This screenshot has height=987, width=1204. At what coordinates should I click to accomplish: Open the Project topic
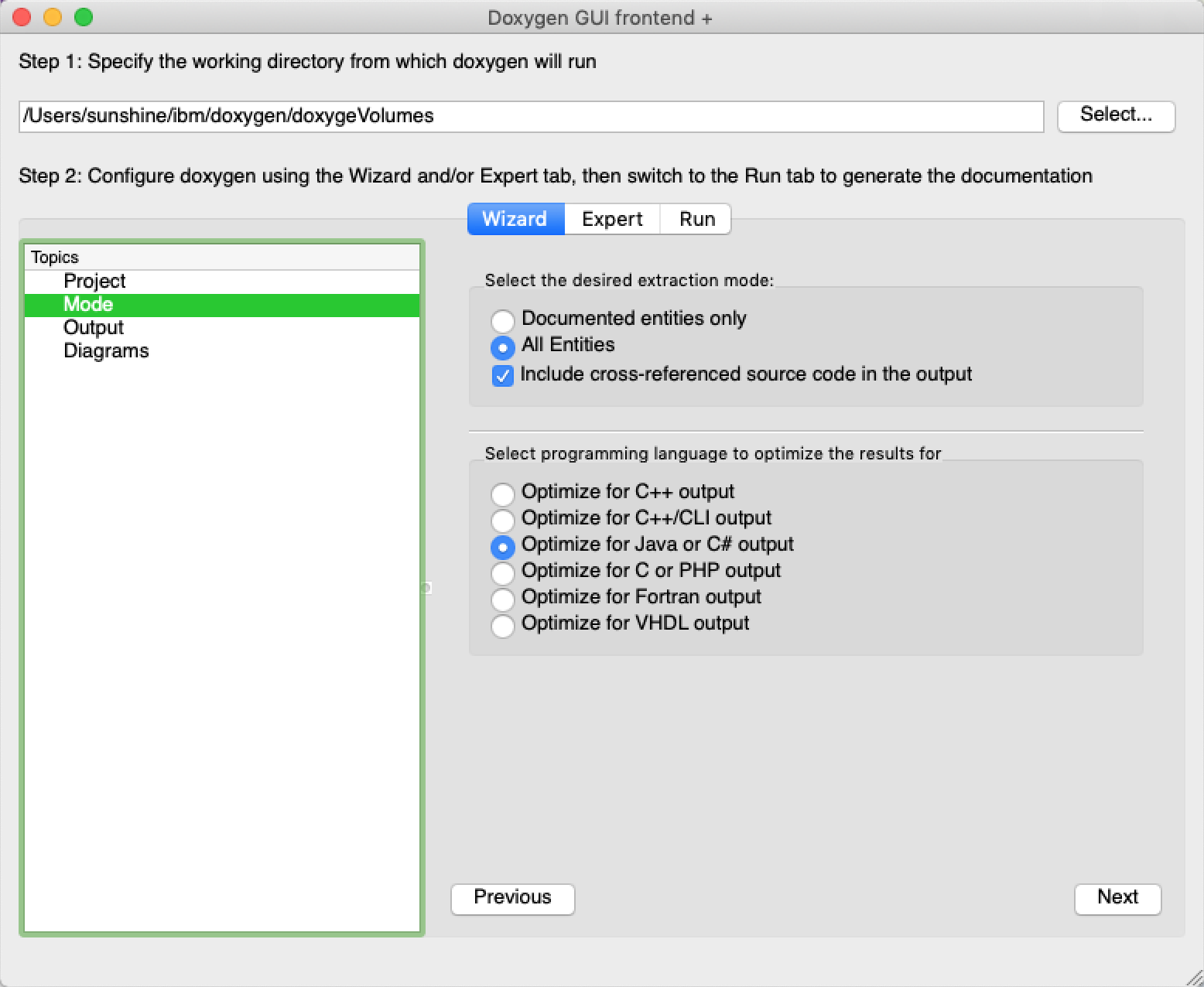click(x=222, y=282)
